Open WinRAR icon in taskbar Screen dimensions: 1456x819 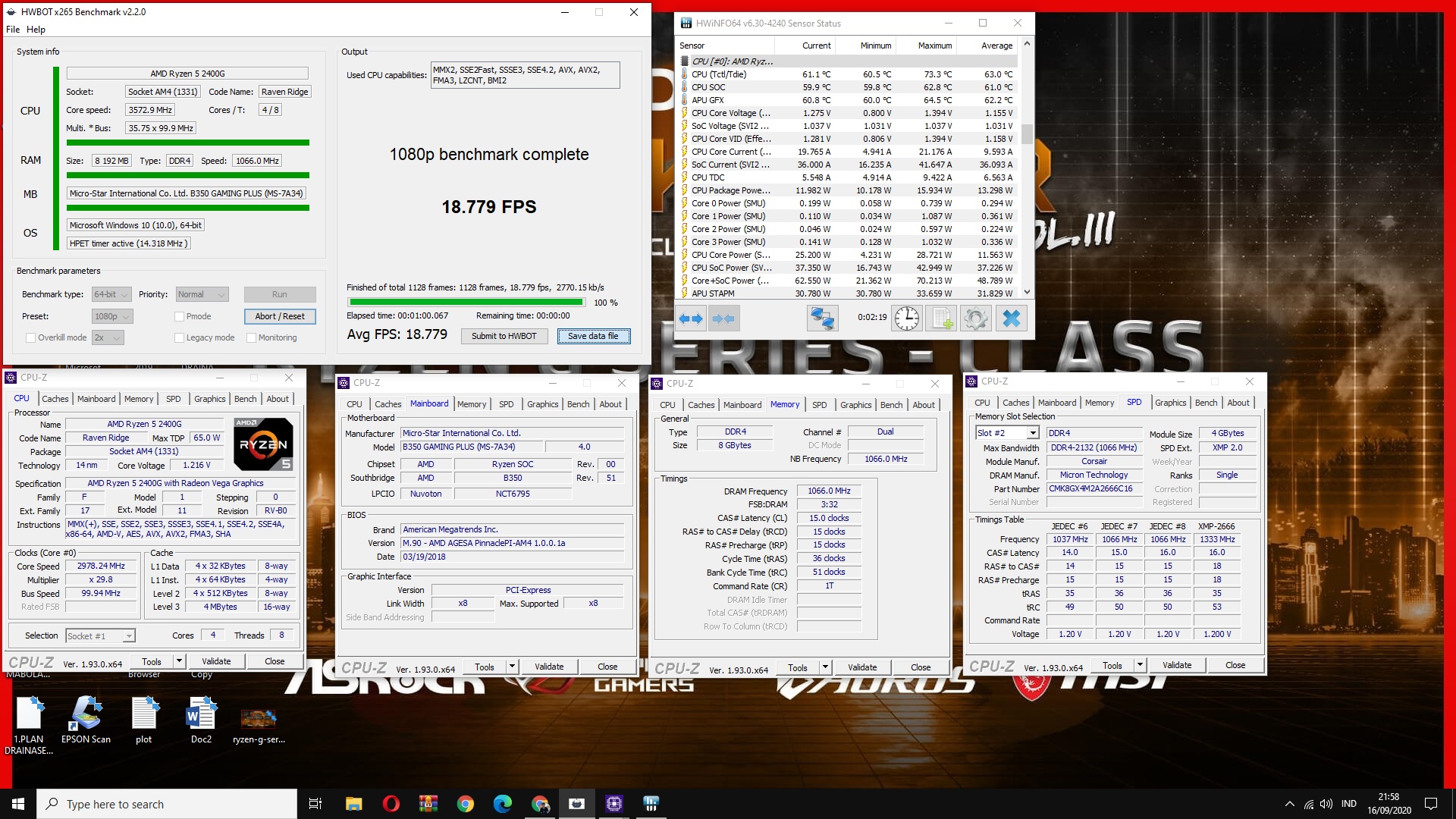(428, 804)
